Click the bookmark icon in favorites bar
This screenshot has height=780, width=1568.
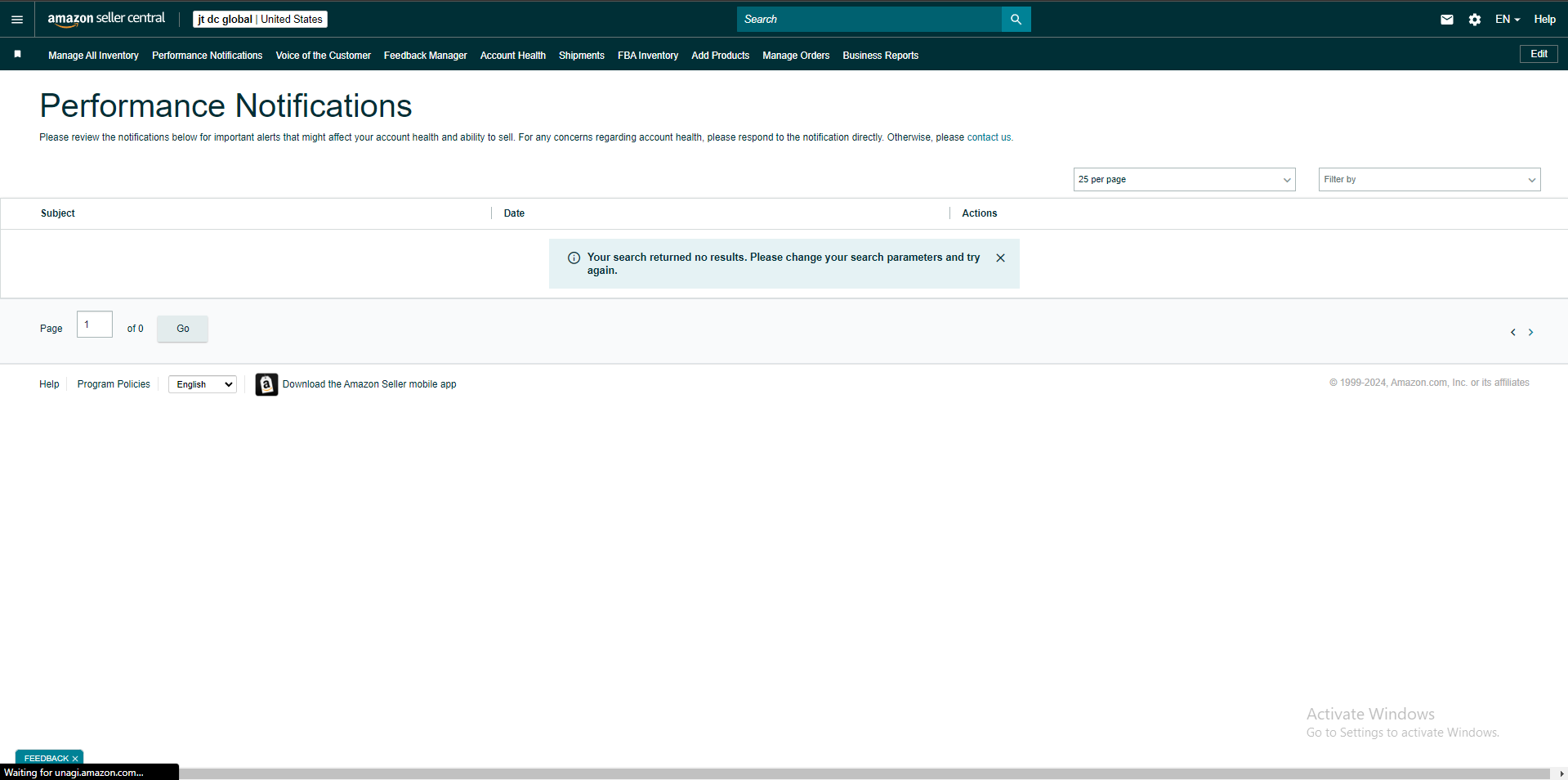(17, 54)
